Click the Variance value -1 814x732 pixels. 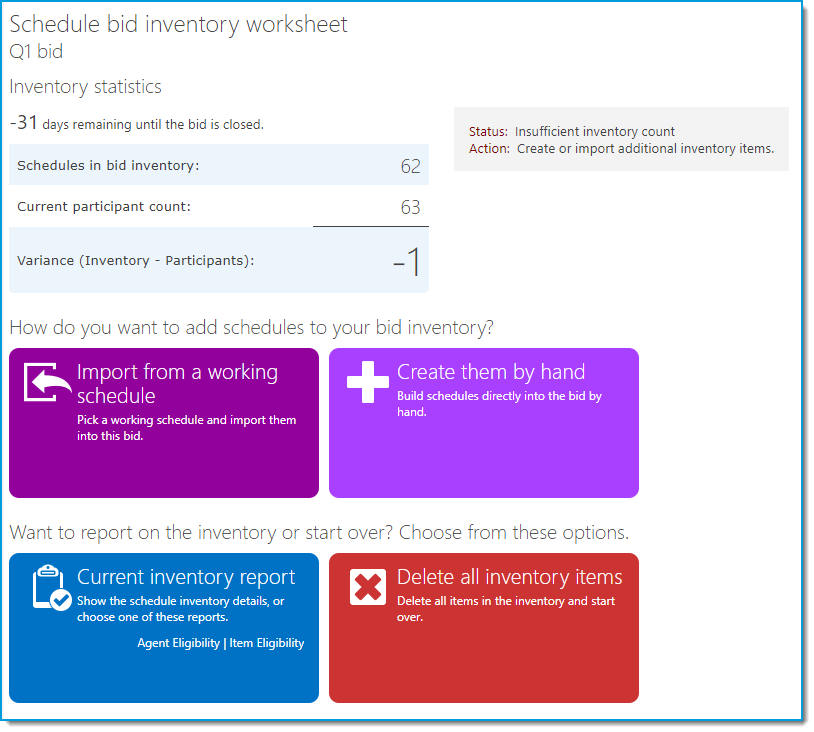click(406, 262)
